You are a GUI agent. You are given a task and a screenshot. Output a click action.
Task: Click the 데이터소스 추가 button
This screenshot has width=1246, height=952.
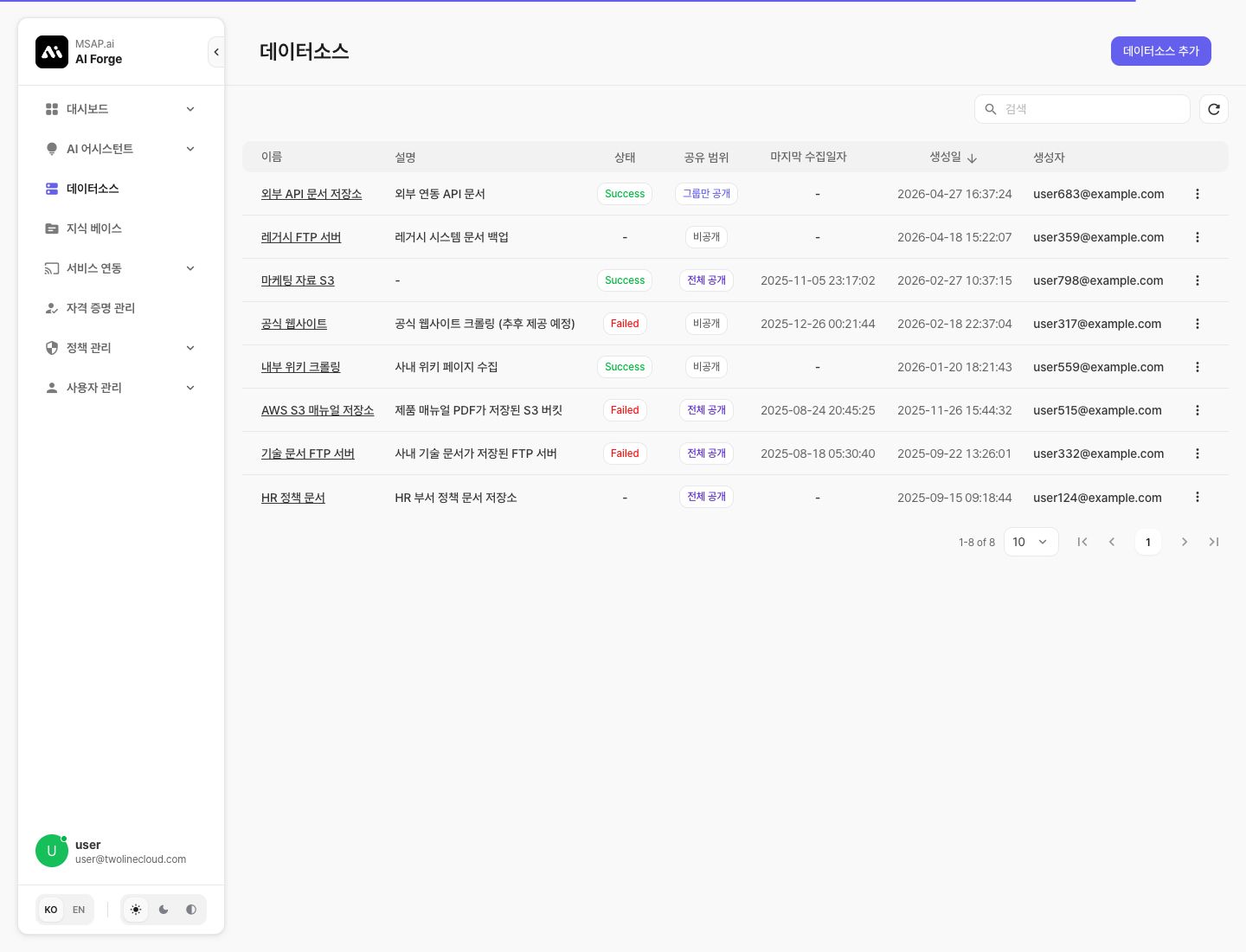(1161, 51)
